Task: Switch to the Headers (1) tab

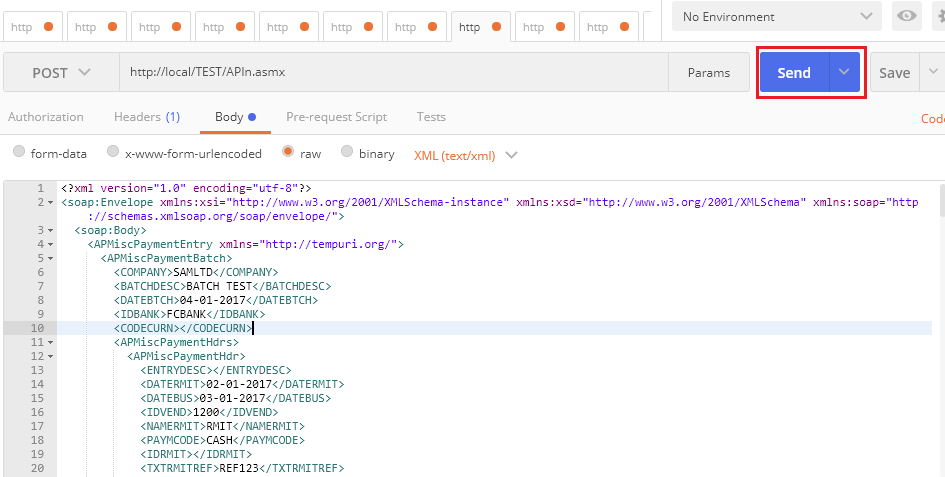Action: (147, 117)
